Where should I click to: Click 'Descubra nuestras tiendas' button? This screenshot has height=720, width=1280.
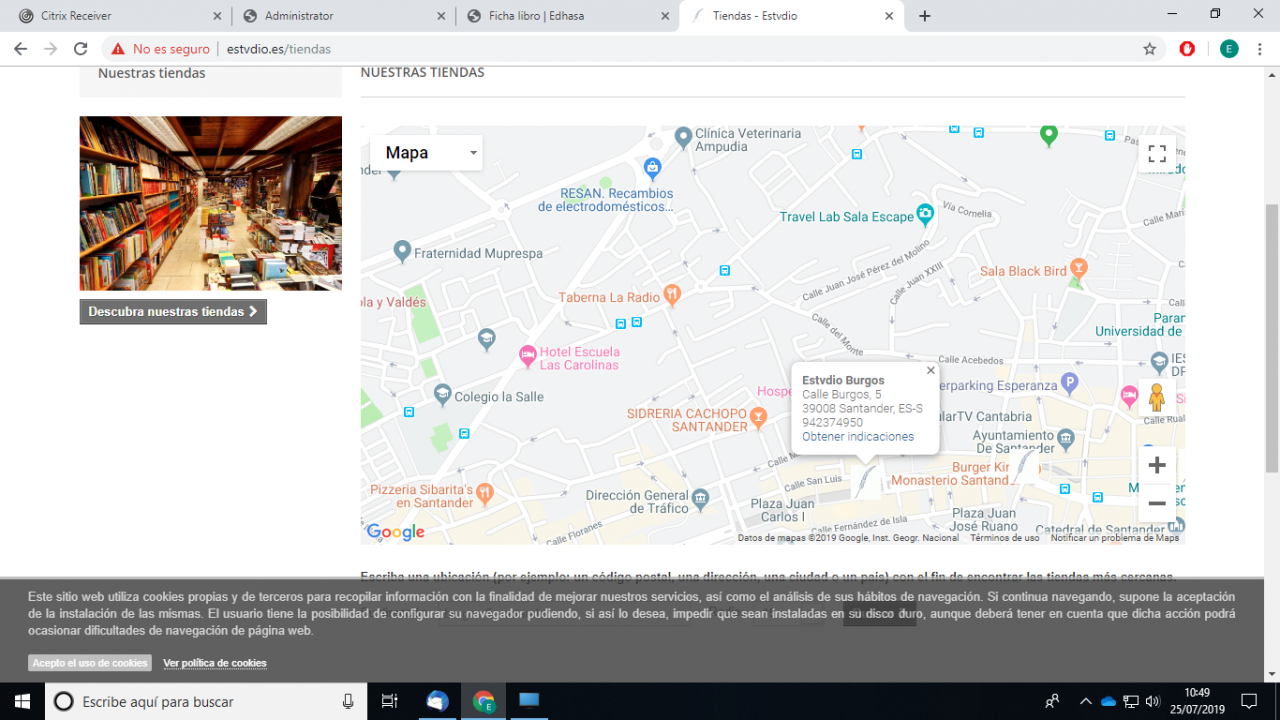click(173, 312)
